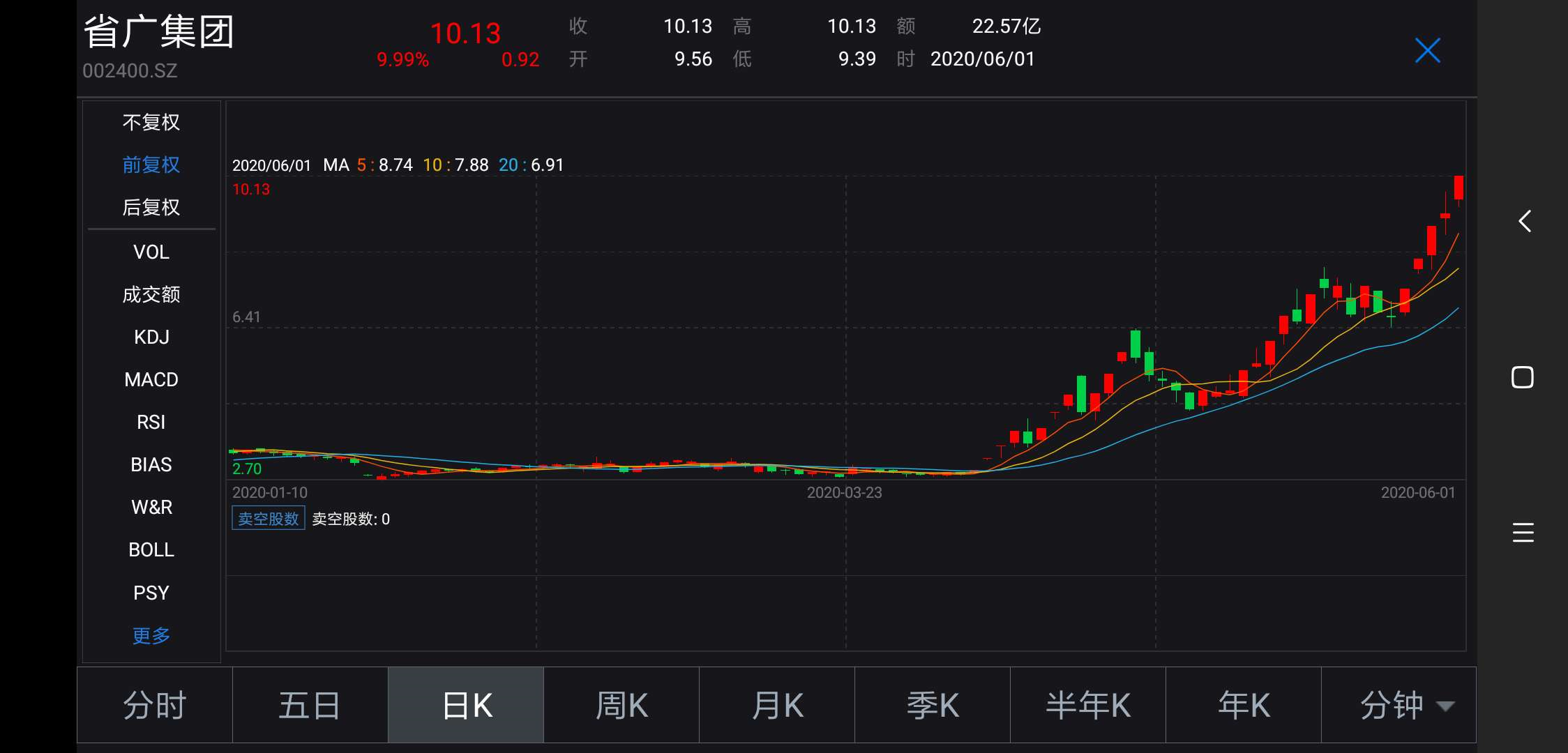Tap the low price value 9.39
Image resolution: width=1568 pixels, height=753 pixels.
857,59
